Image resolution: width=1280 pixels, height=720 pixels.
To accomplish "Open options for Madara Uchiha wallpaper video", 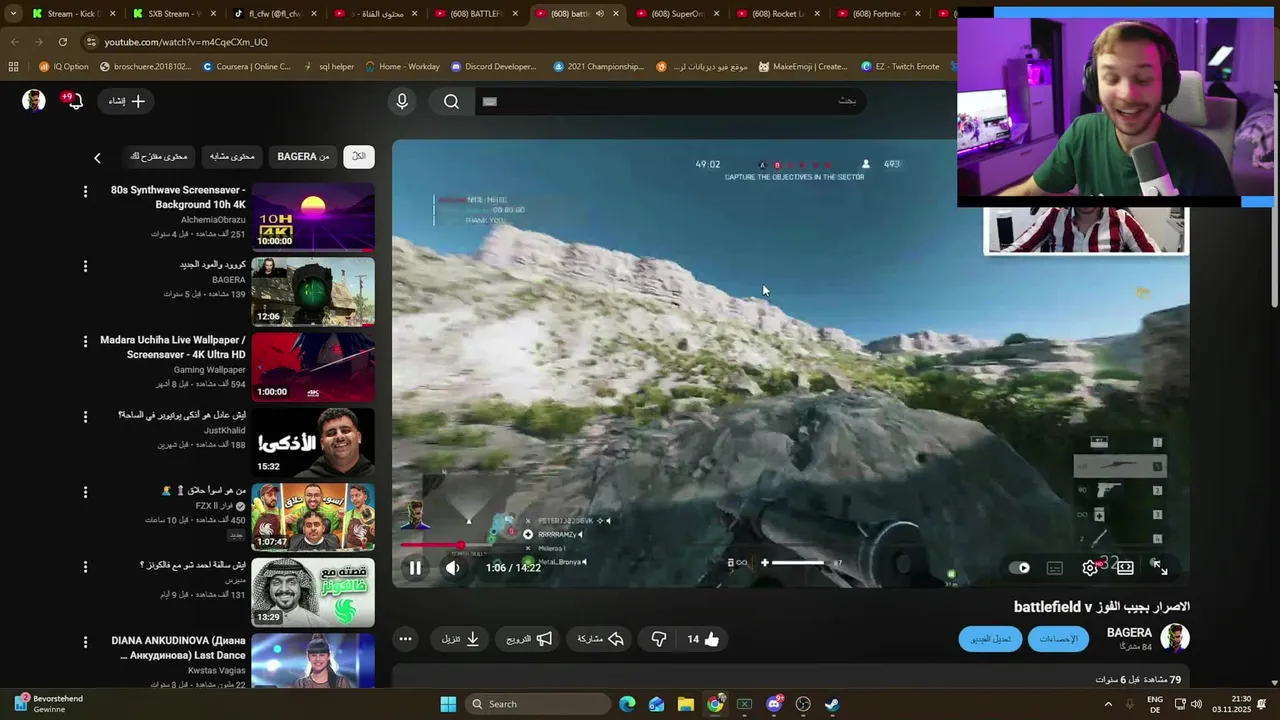I will 85,341.
